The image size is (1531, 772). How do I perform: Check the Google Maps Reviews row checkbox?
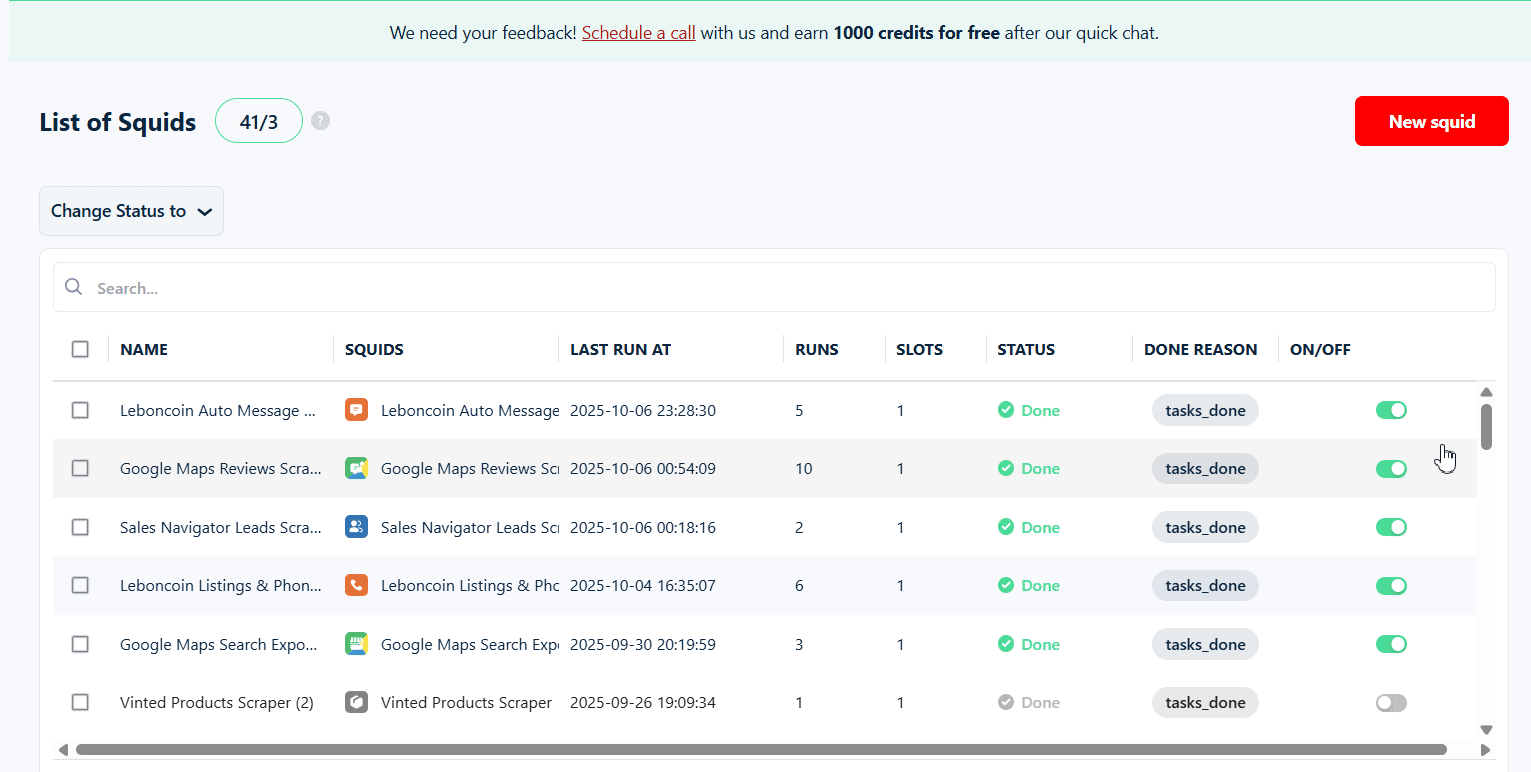click(x=80, y=468)
